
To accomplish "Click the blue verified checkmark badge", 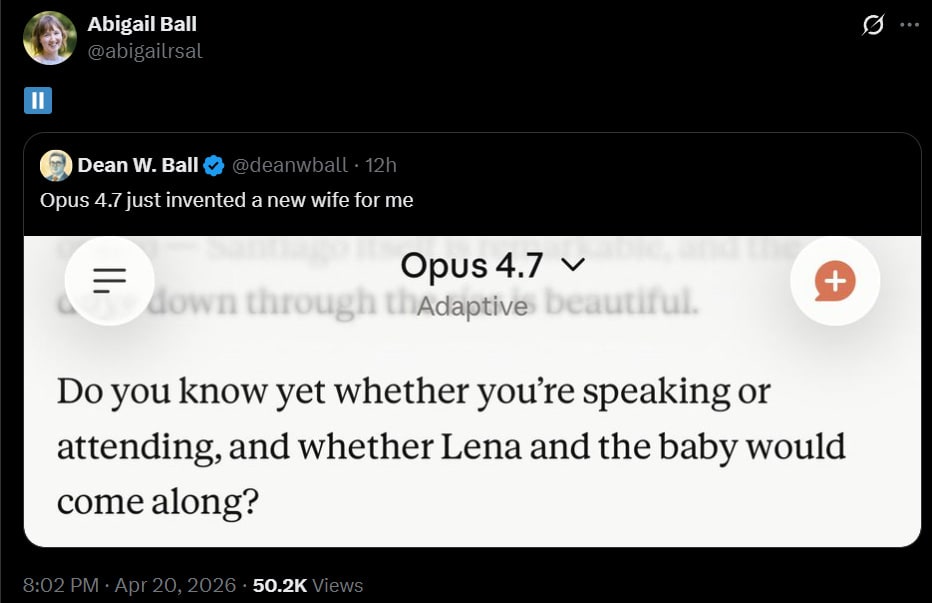I will point(214,166).
